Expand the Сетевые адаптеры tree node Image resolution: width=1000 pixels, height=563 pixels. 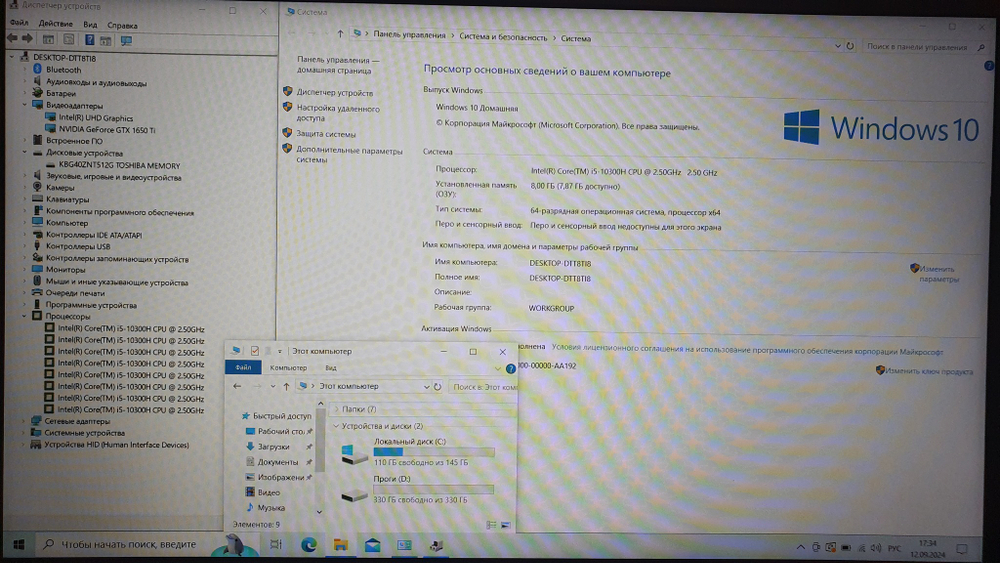coord(25,421)
